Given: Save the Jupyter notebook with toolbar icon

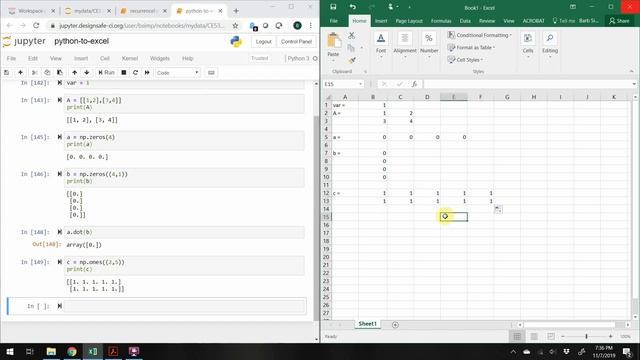Looking at the screenshot, I should (7, 73).
